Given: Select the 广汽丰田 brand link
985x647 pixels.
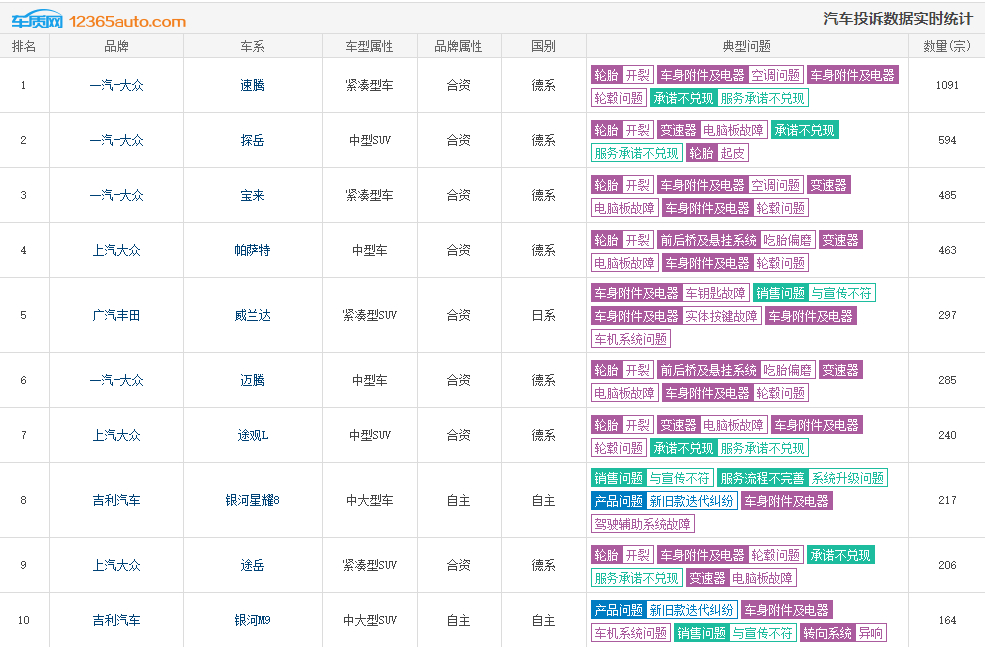Looking at the screenshot, I should tap(116, 315).
